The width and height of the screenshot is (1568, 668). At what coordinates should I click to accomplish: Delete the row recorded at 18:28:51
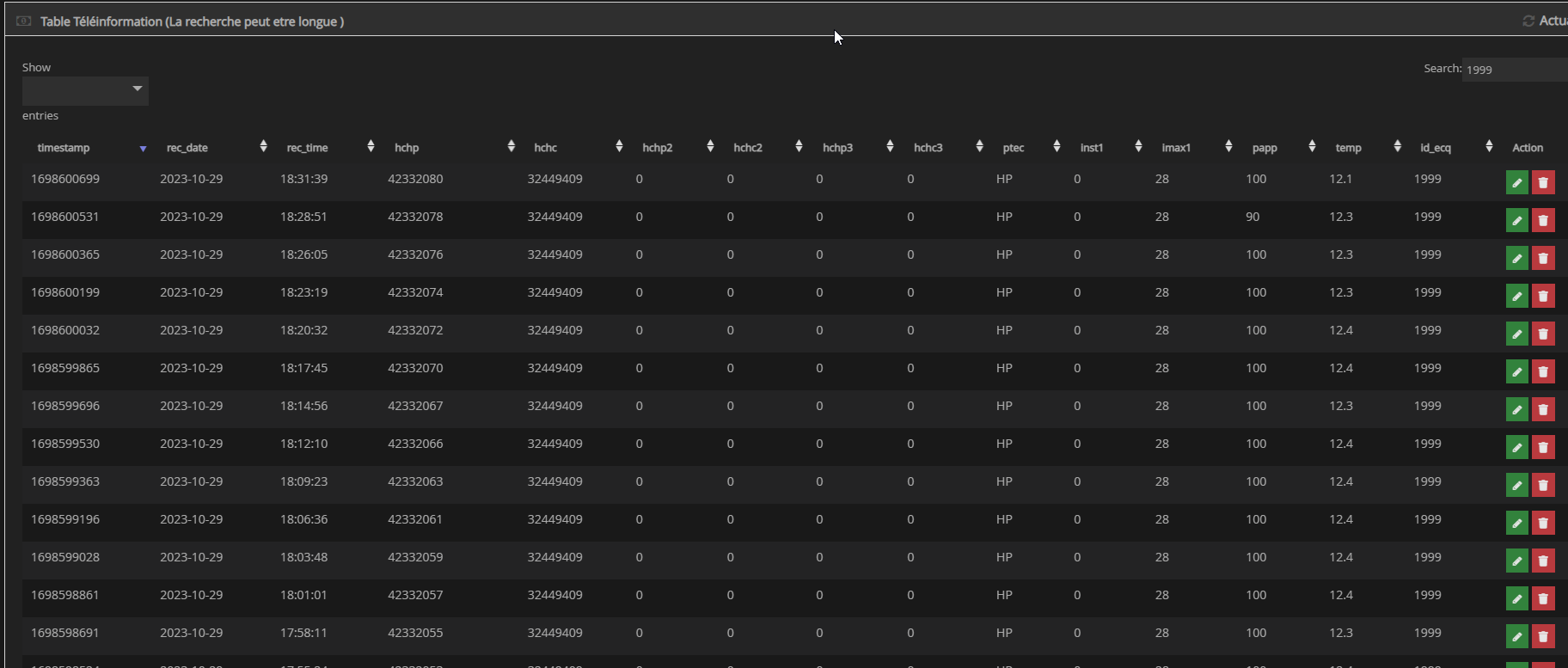point(1543,220)
